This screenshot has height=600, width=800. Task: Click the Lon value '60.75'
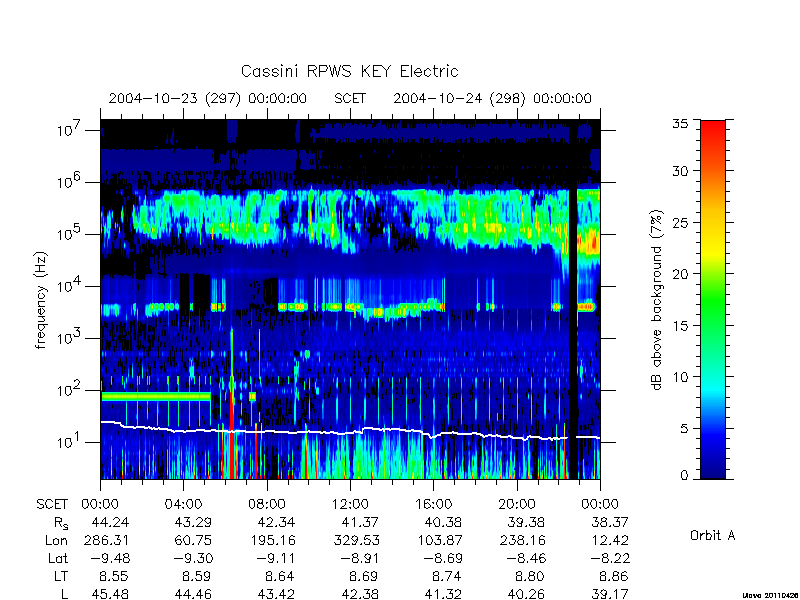point(193,540)
